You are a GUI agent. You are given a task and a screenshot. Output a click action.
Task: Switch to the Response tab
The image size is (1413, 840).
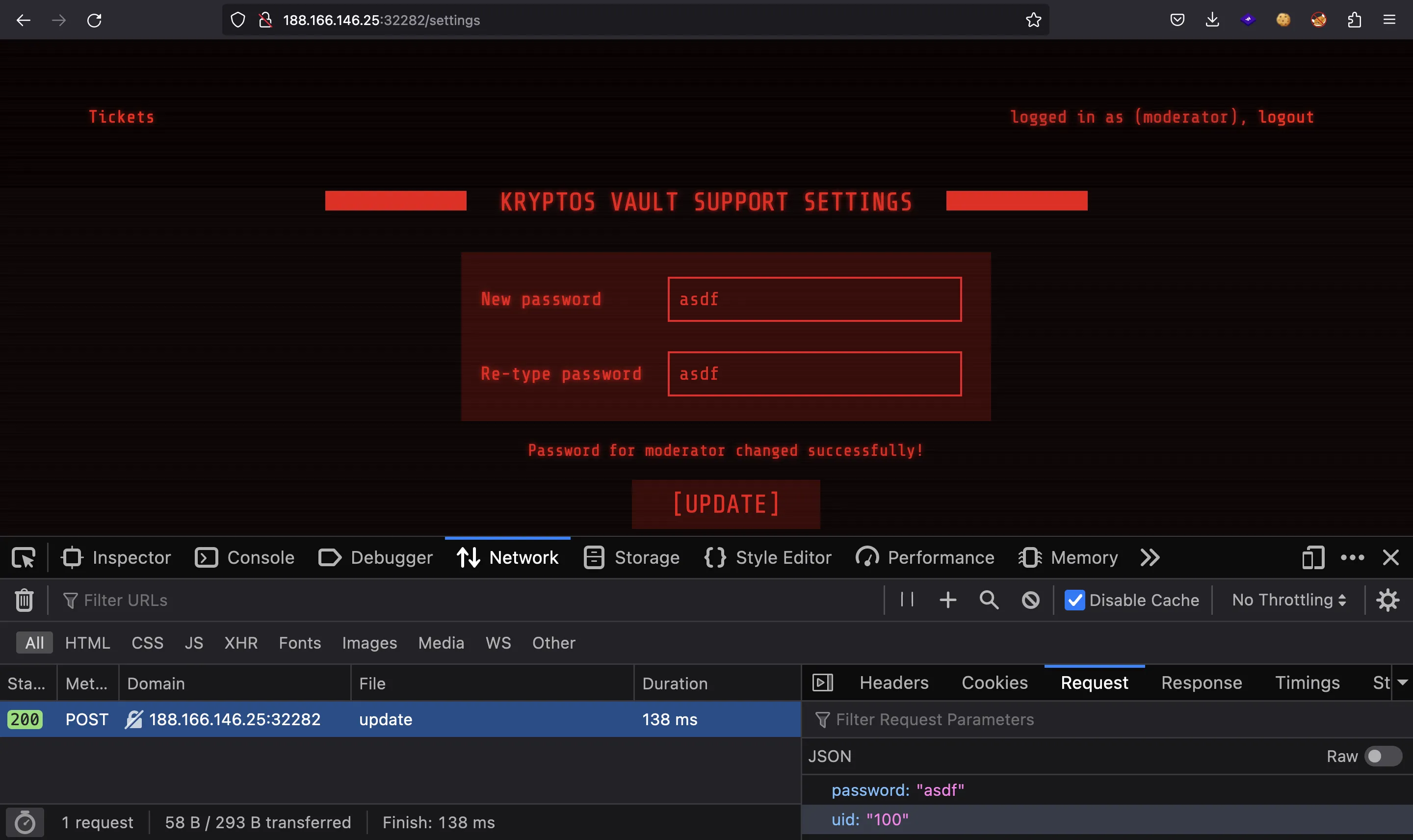click(x=1201, y=682)
